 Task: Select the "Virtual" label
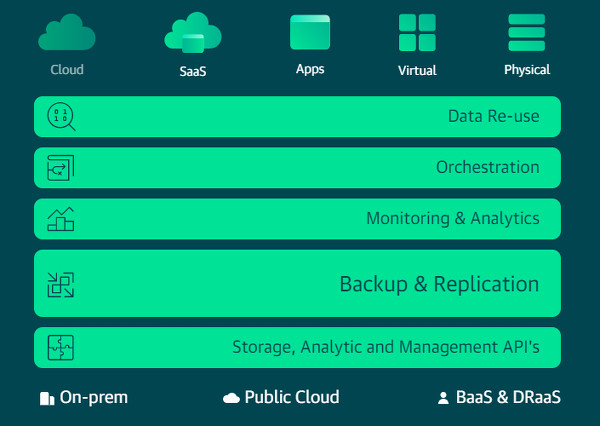(417, 70)
